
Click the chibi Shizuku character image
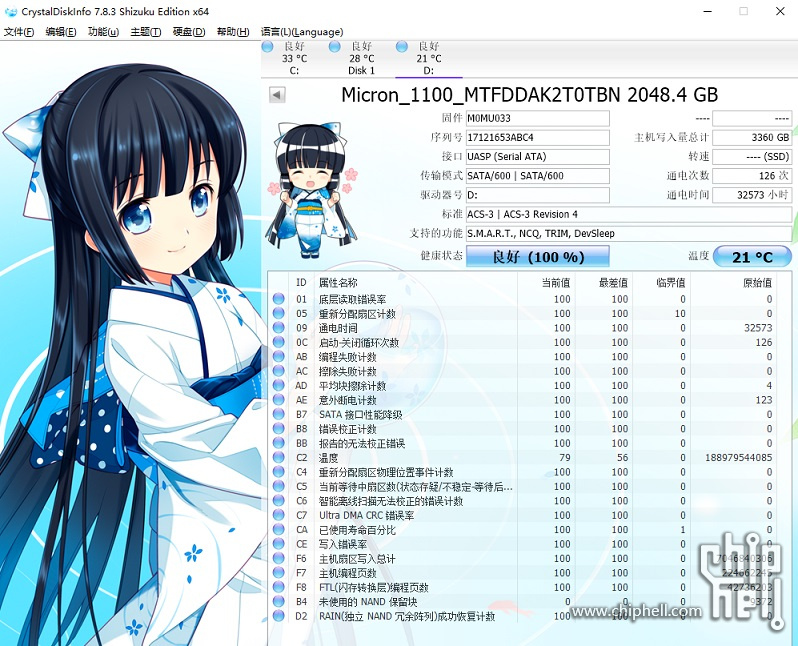pyautogui.click(x=311, y=189)
